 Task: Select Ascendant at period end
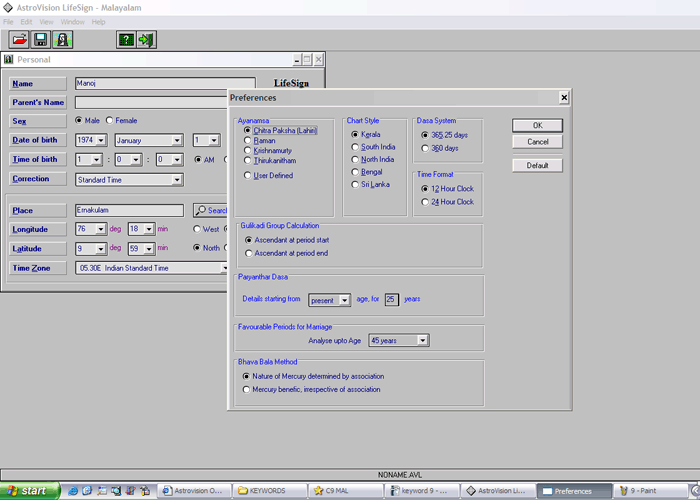coord(287,253)
